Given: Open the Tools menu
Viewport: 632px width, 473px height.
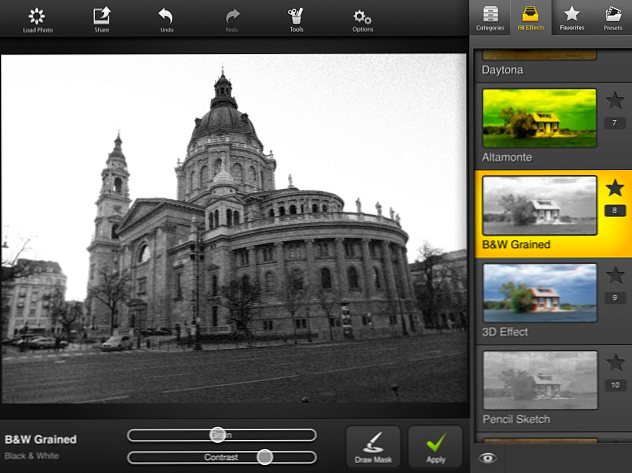Looking at the screenshot, I should 296,20.
